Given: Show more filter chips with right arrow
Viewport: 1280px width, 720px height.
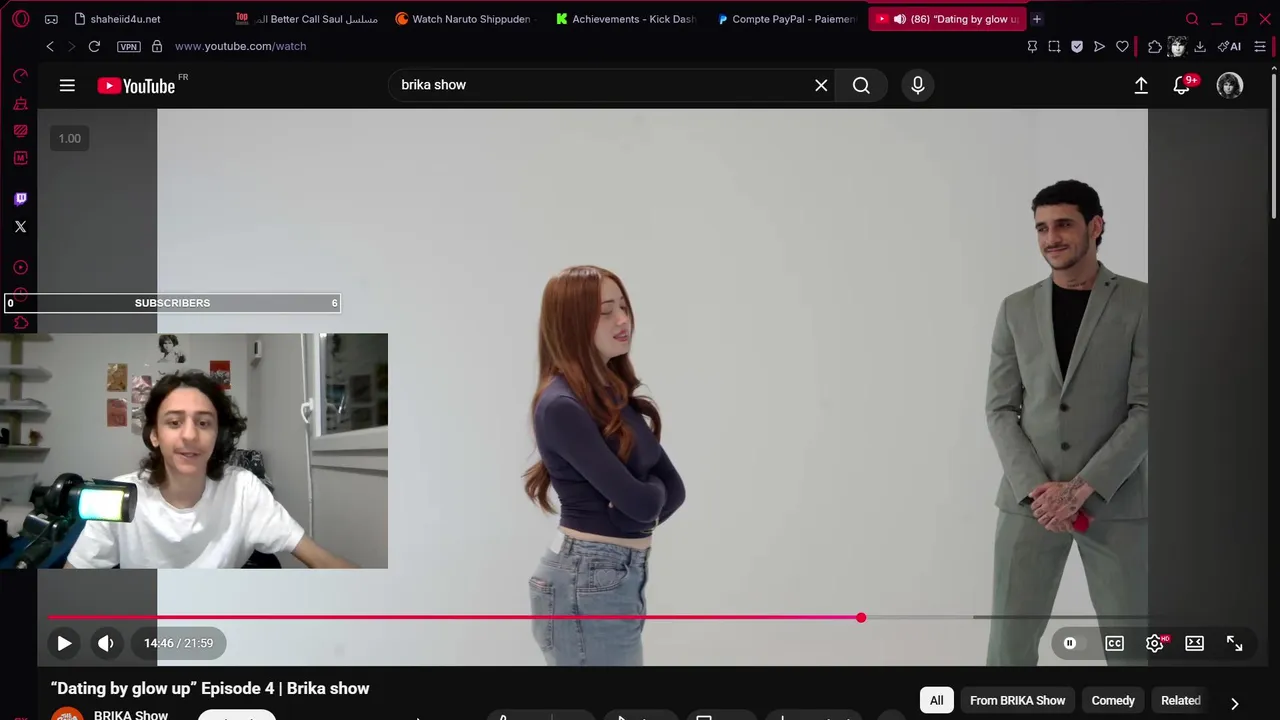Looking at the screenshot, I should 1235,703.
